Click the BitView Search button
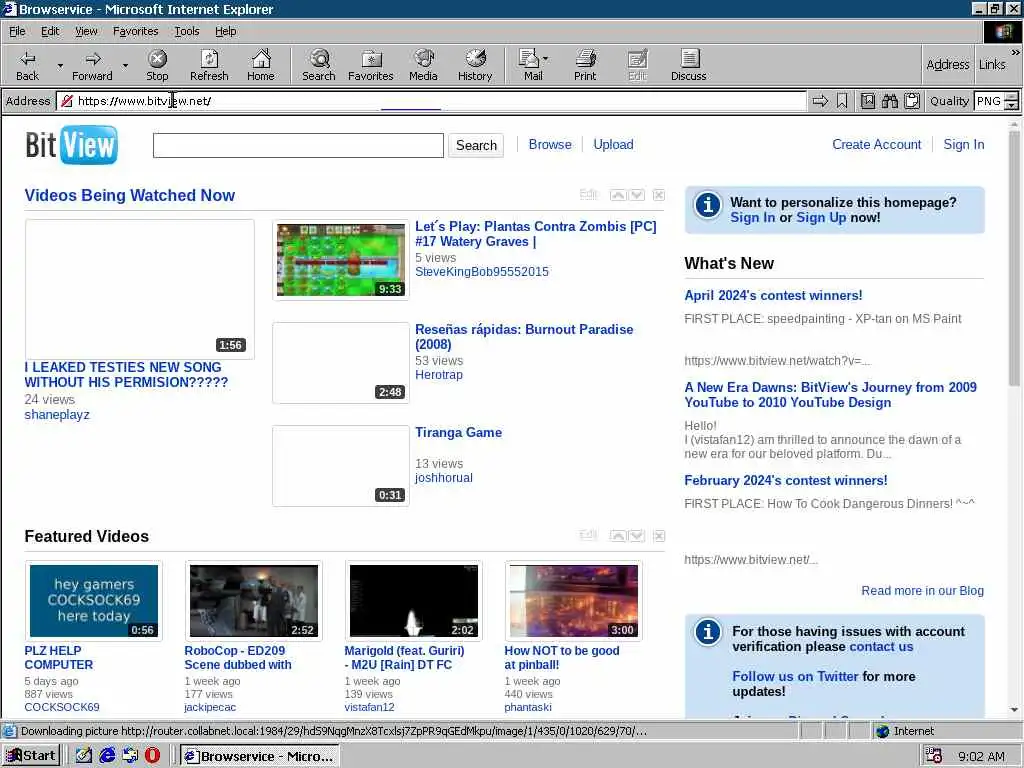Image resolution: width=1024 pixels, height=768 pixels. 476,145
